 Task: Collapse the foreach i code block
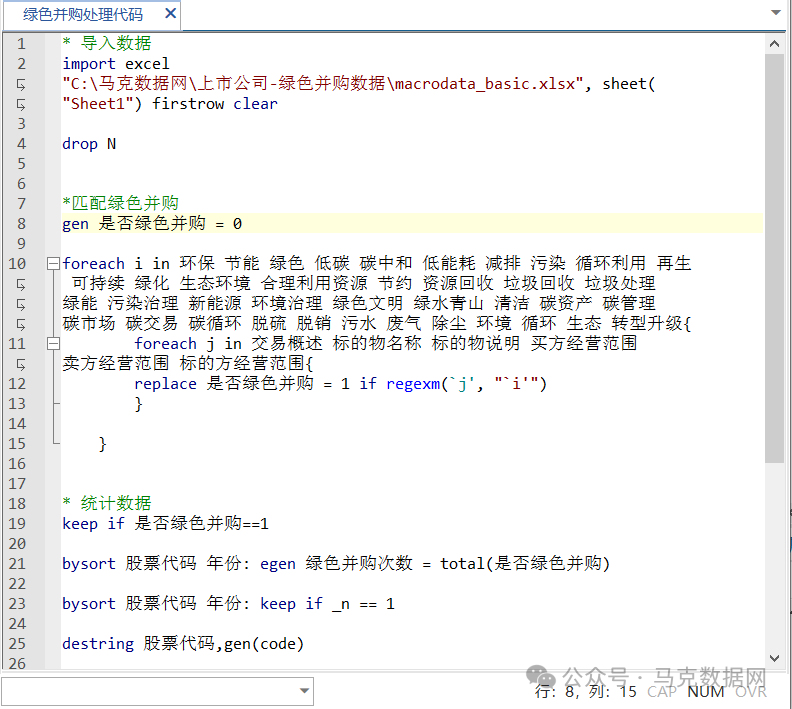53,263
